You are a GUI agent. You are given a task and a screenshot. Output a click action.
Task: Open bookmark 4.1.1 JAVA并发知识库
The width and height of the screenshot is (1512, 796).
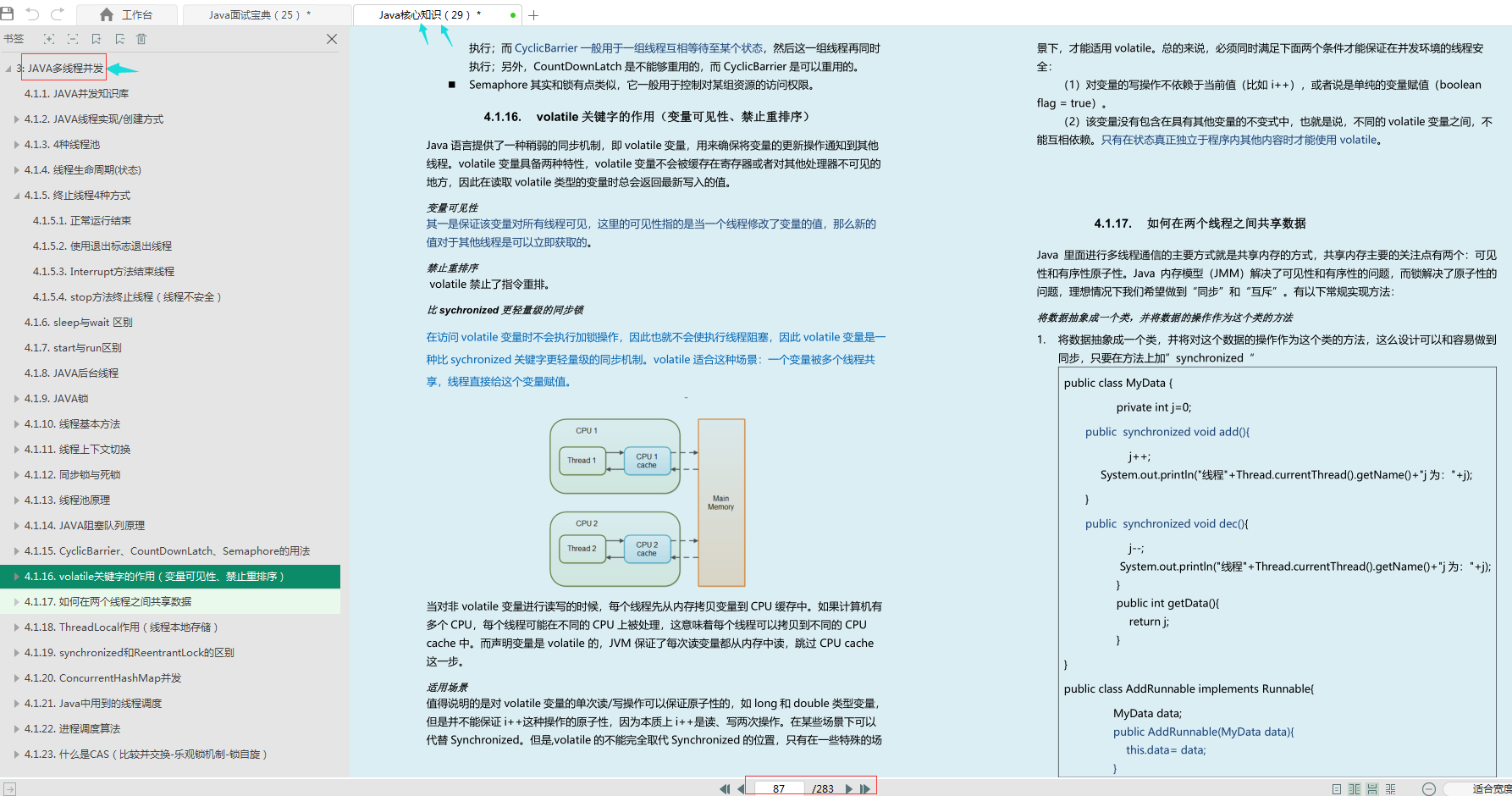pos(76,94)
